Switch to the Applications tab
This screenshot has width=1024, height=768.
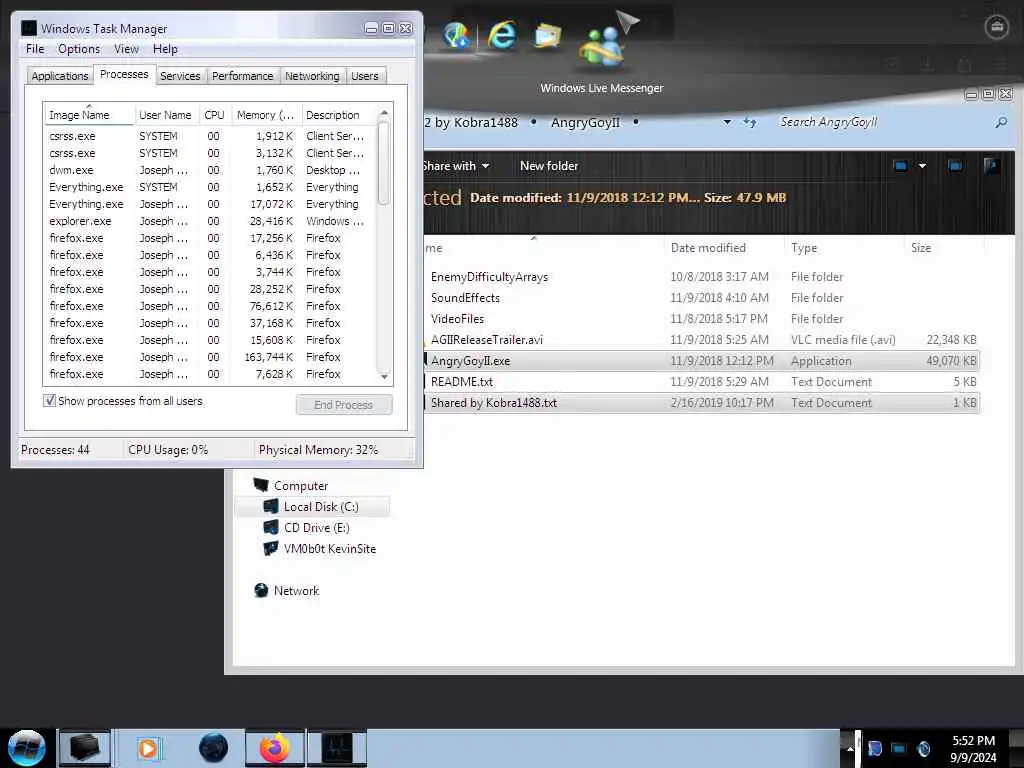tap(59, 76)
